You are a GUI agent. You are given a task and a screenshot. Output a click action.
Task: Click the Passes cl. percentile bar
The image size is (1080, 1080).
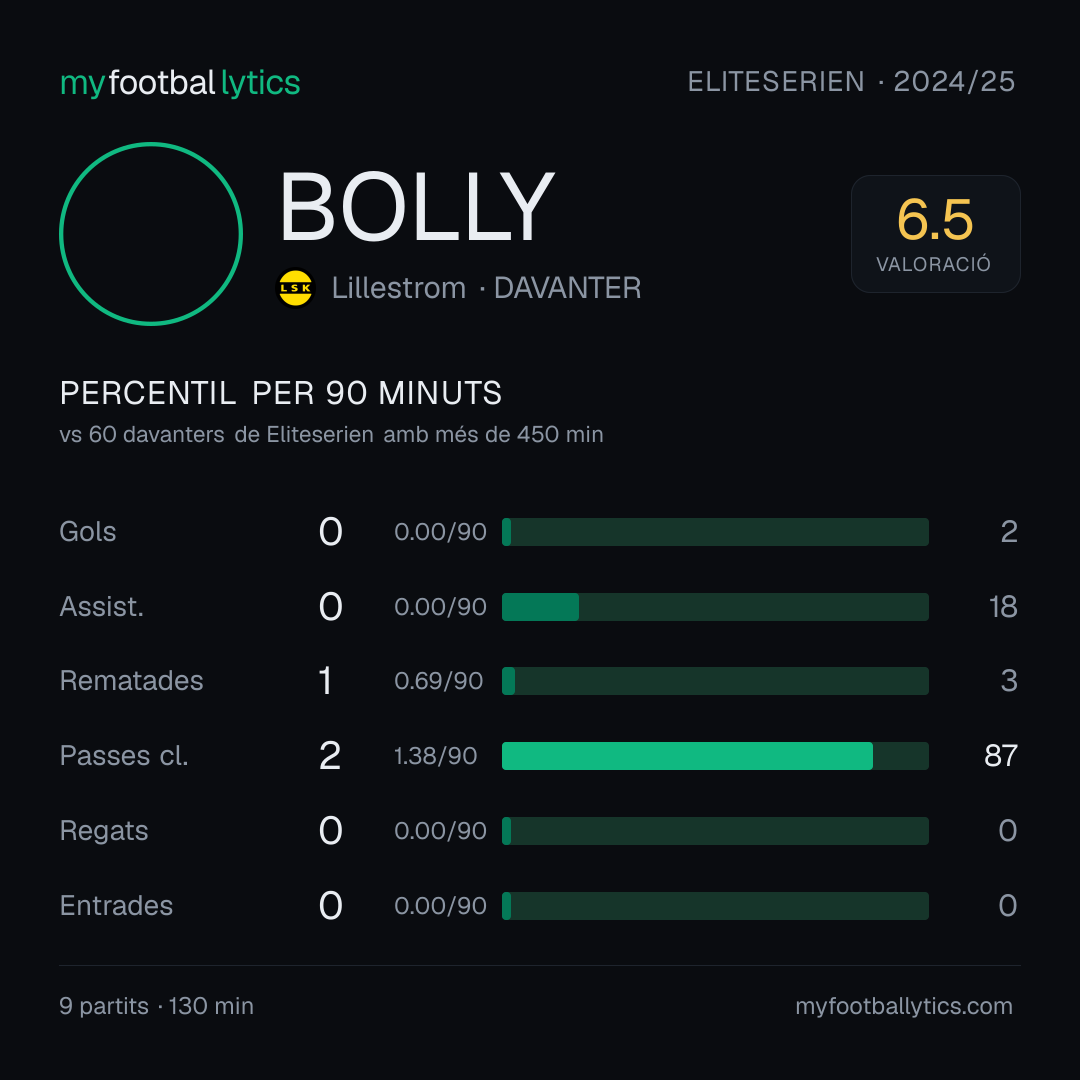715,756
